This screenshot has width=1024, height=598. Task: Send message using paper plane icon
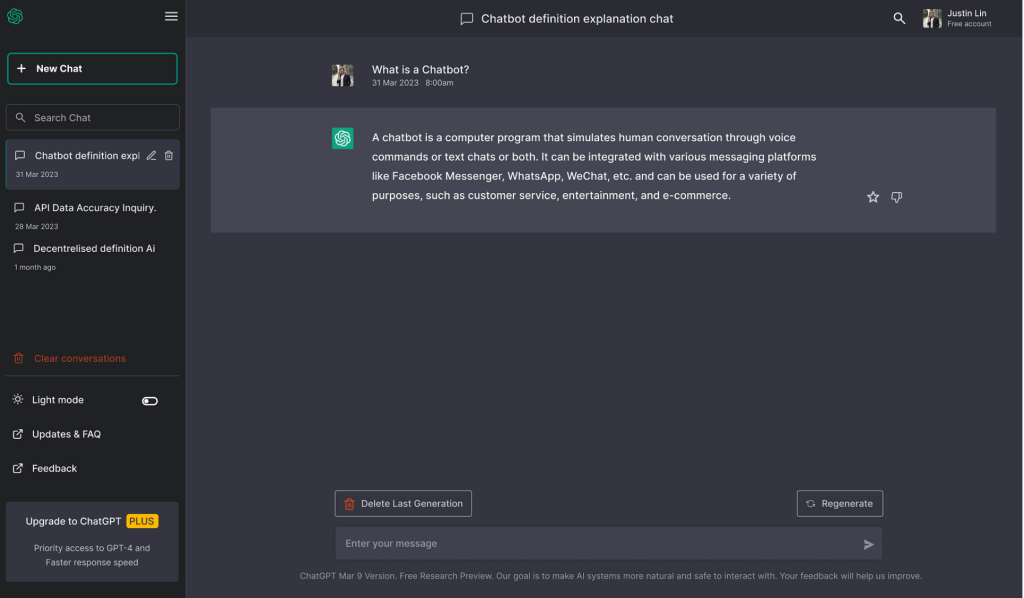coord(868,544)
